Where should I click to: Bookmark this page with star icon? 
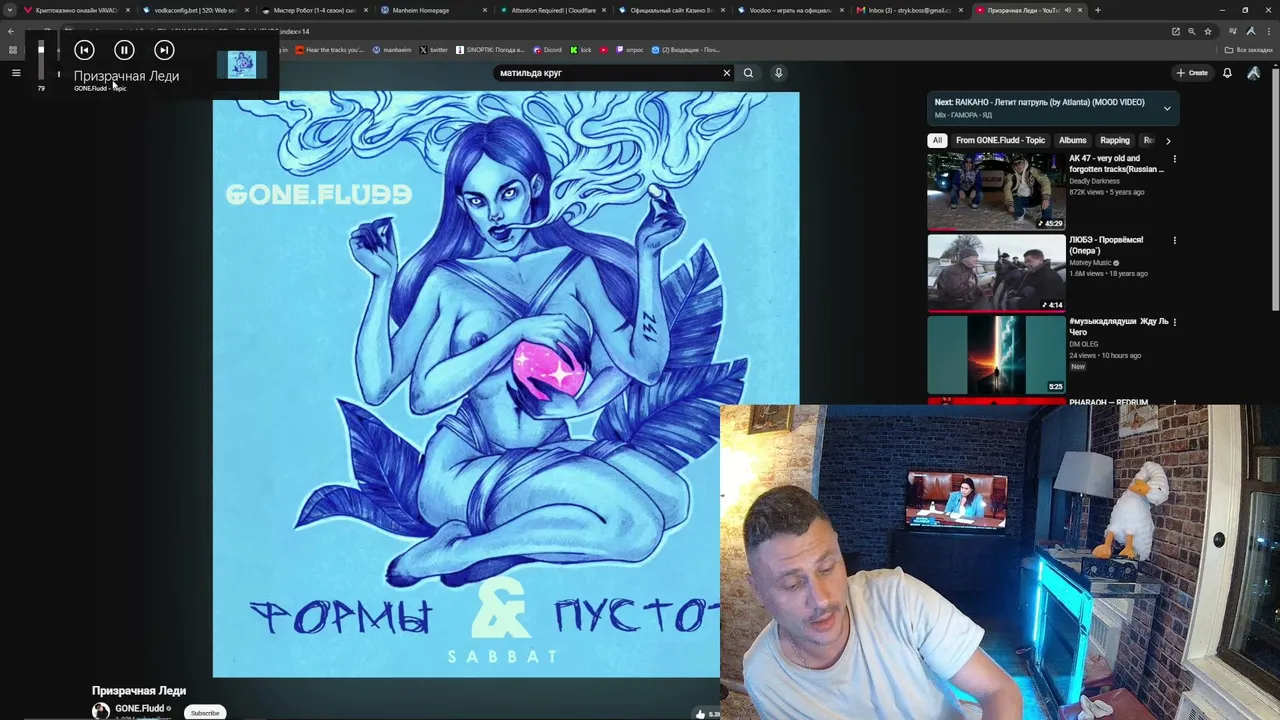pos(1207,31)
